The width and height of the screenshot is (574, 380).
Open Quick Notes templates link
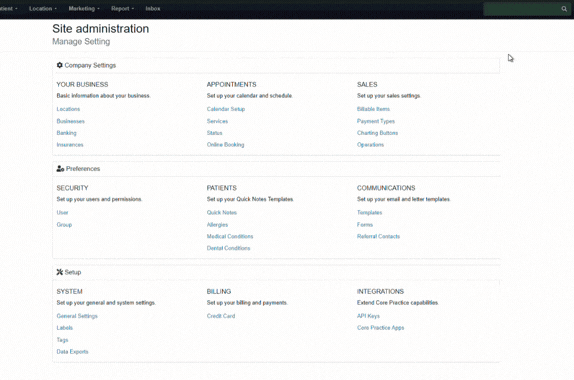[222, 213]
